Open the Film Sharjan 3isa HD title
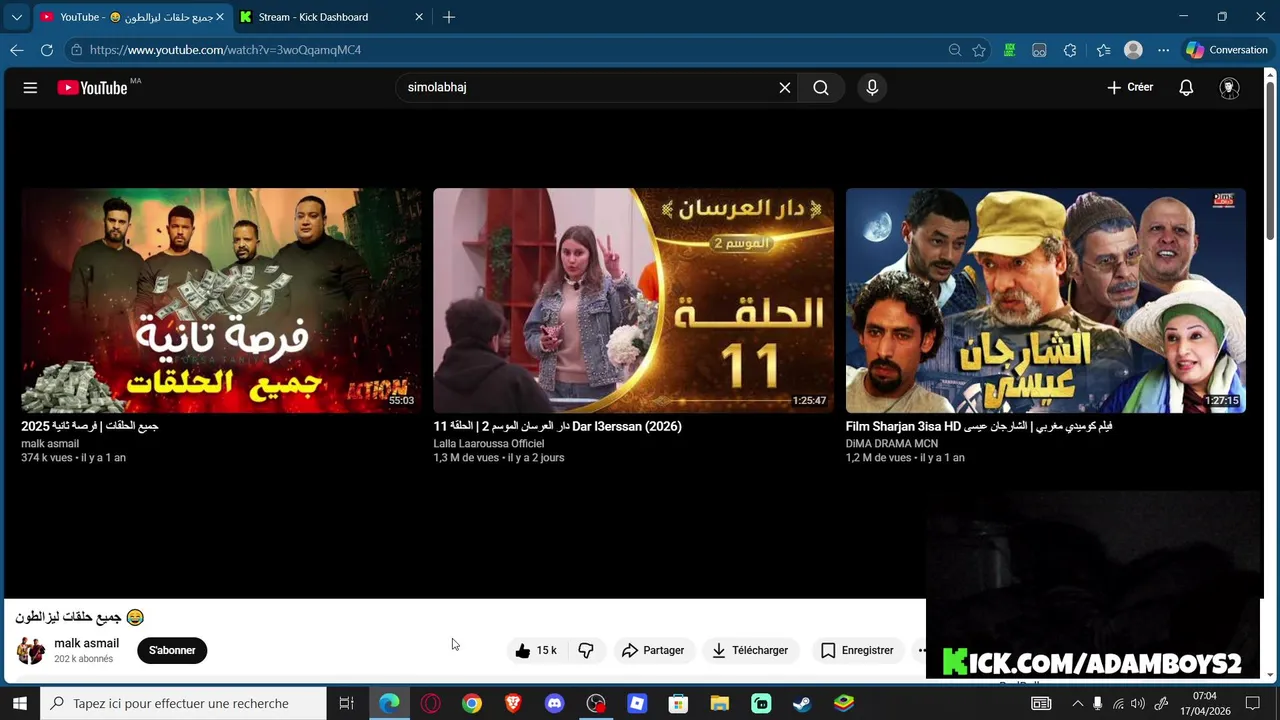Screen dimensions: 1280x720 point(979,426)
